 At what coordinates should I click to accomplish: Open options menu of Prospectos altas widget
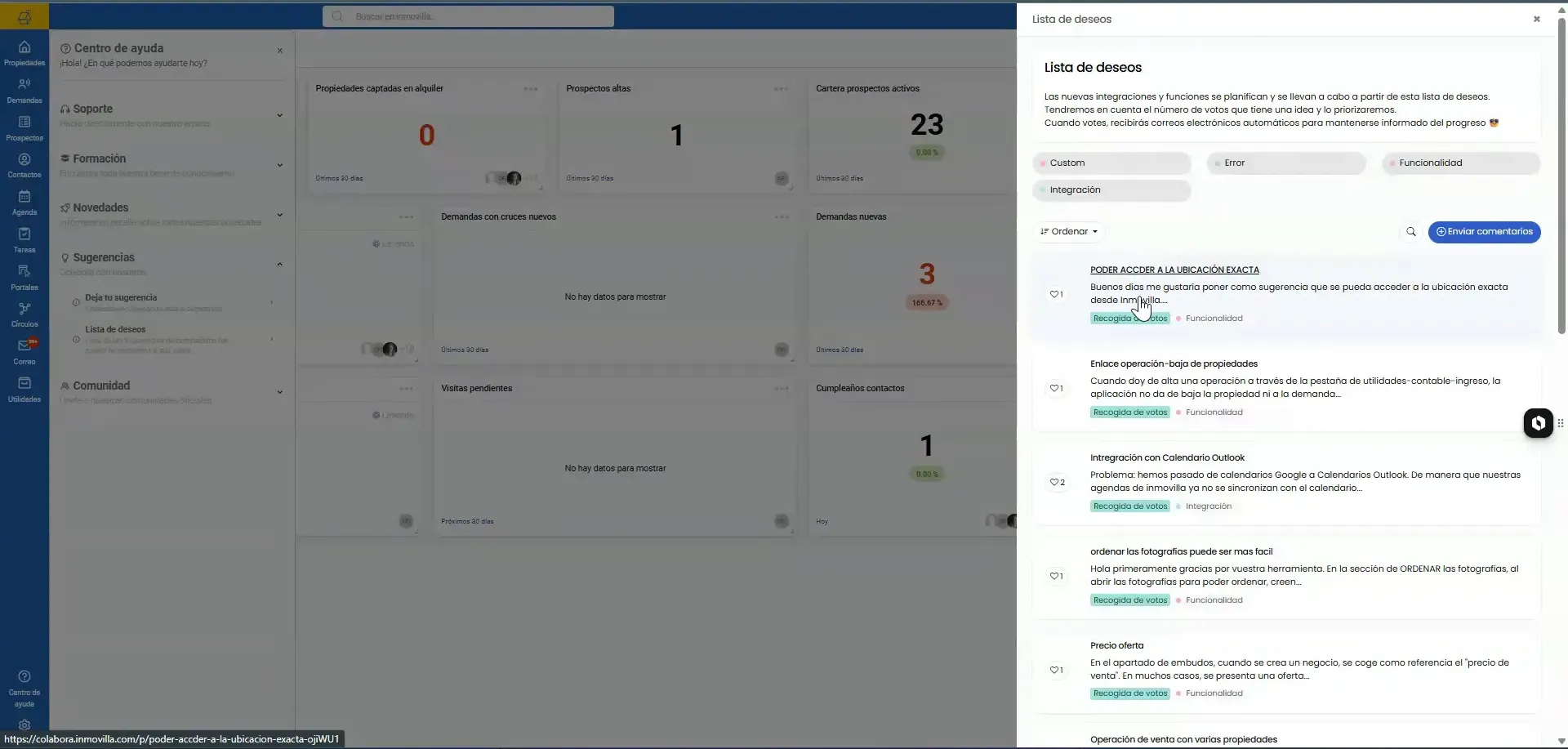click(782, 89)
